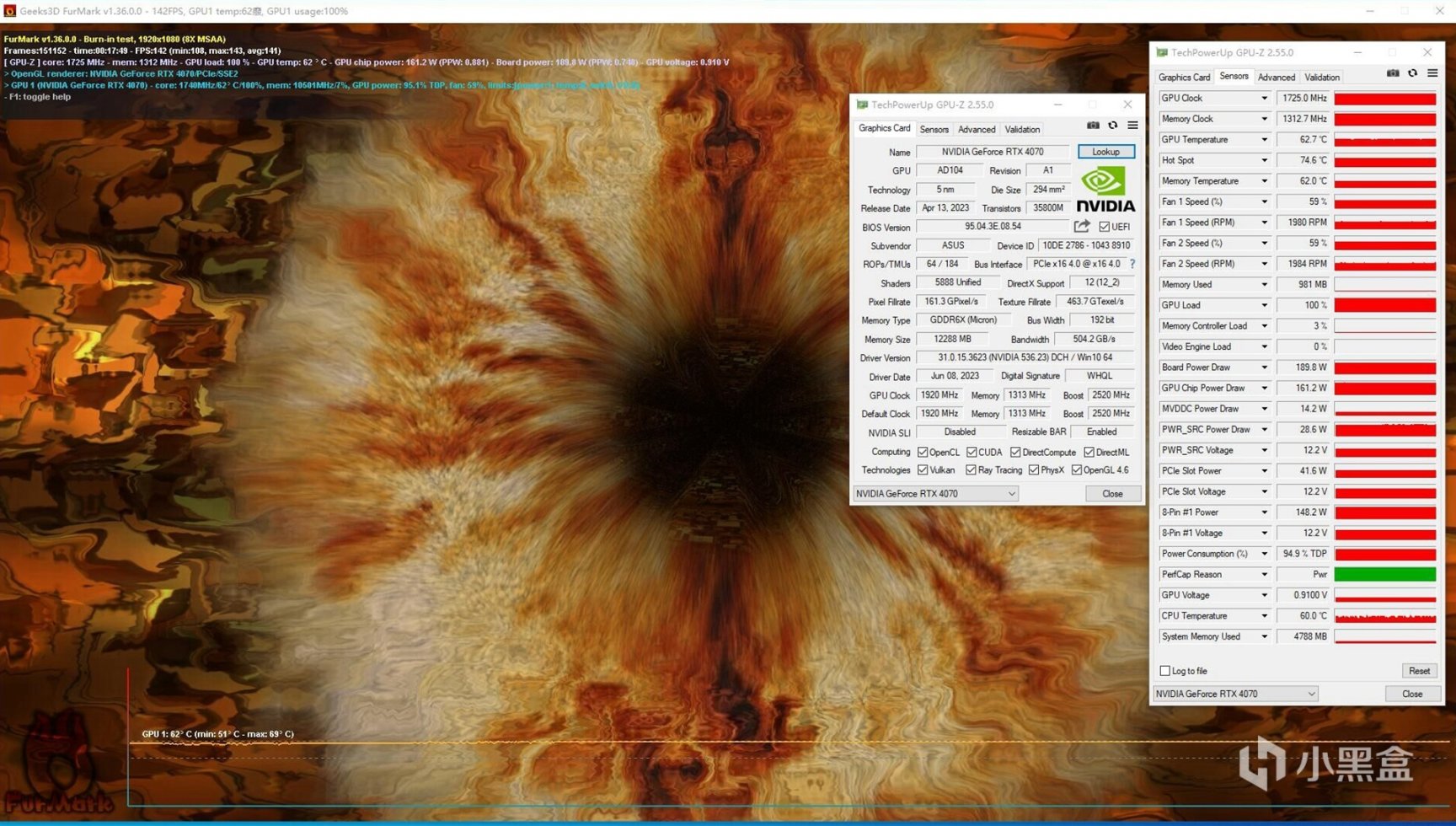Screen dimensions: 1456x826
Task: Open the Hot Spot sensor dropdown arrow
Action: point(1264,160)
